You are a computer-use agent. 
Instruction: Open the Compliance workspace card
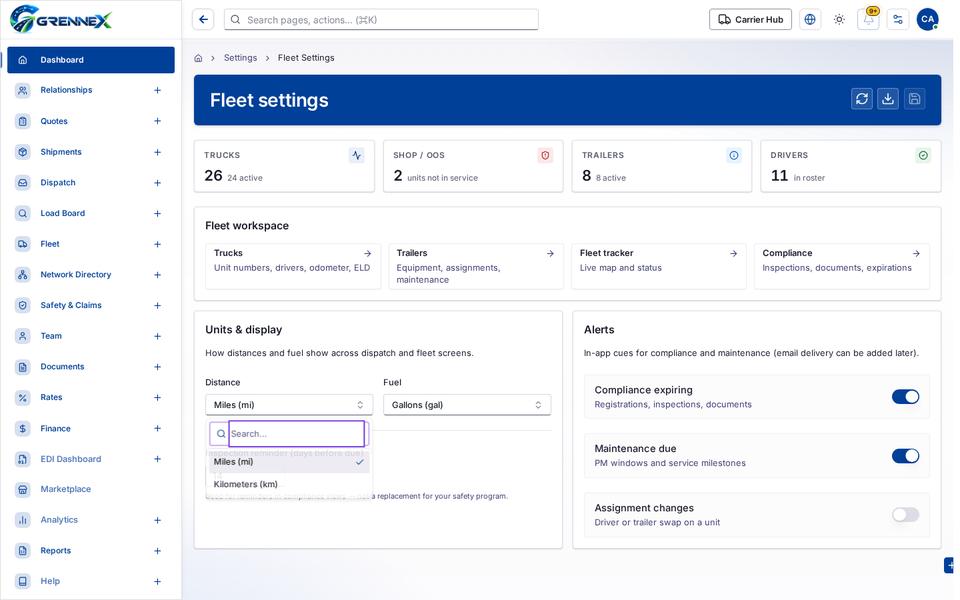tap(841, 266)
